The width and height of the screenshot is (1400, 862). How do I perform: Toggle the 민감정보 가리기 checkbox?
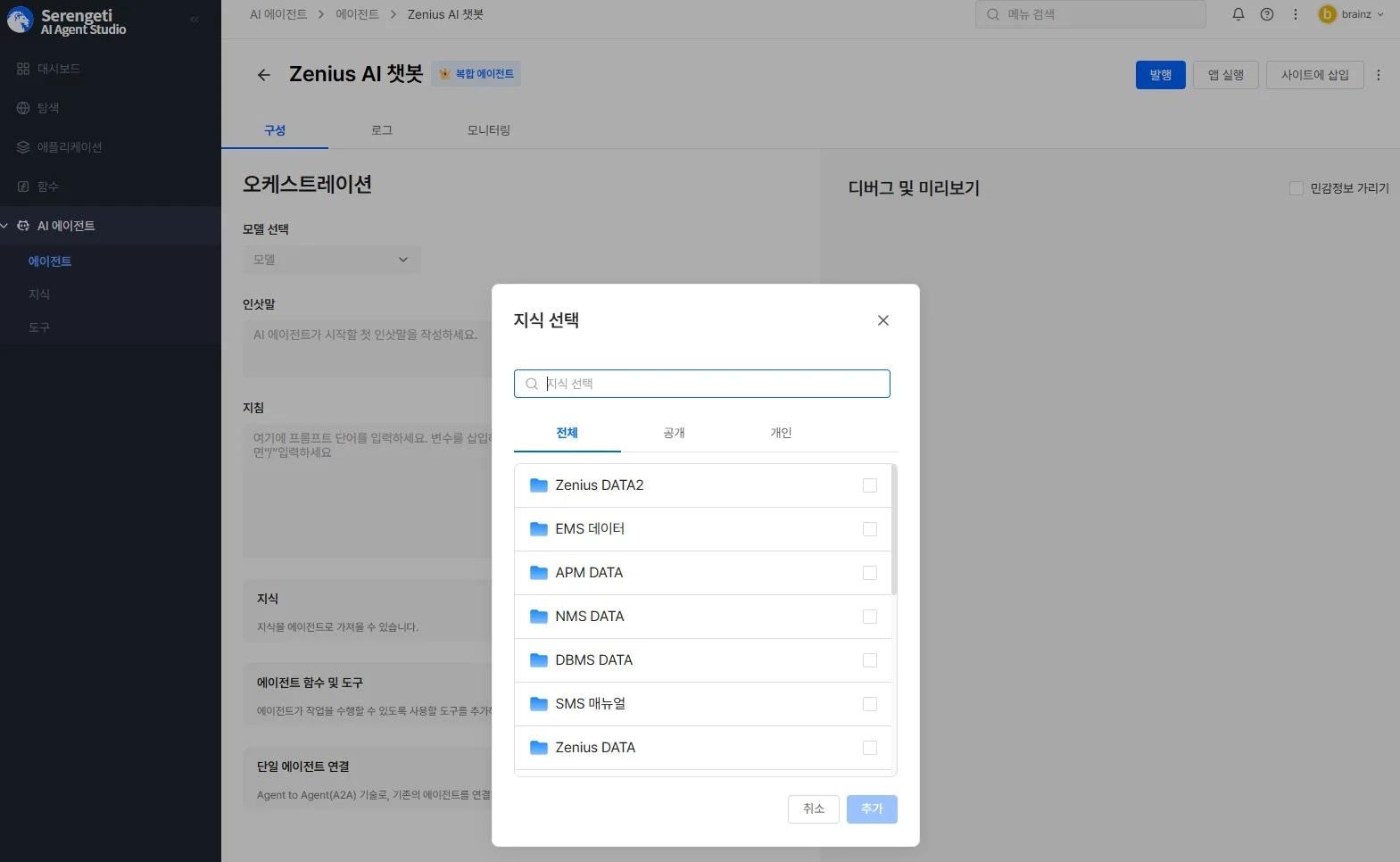tap(1296, 188)
